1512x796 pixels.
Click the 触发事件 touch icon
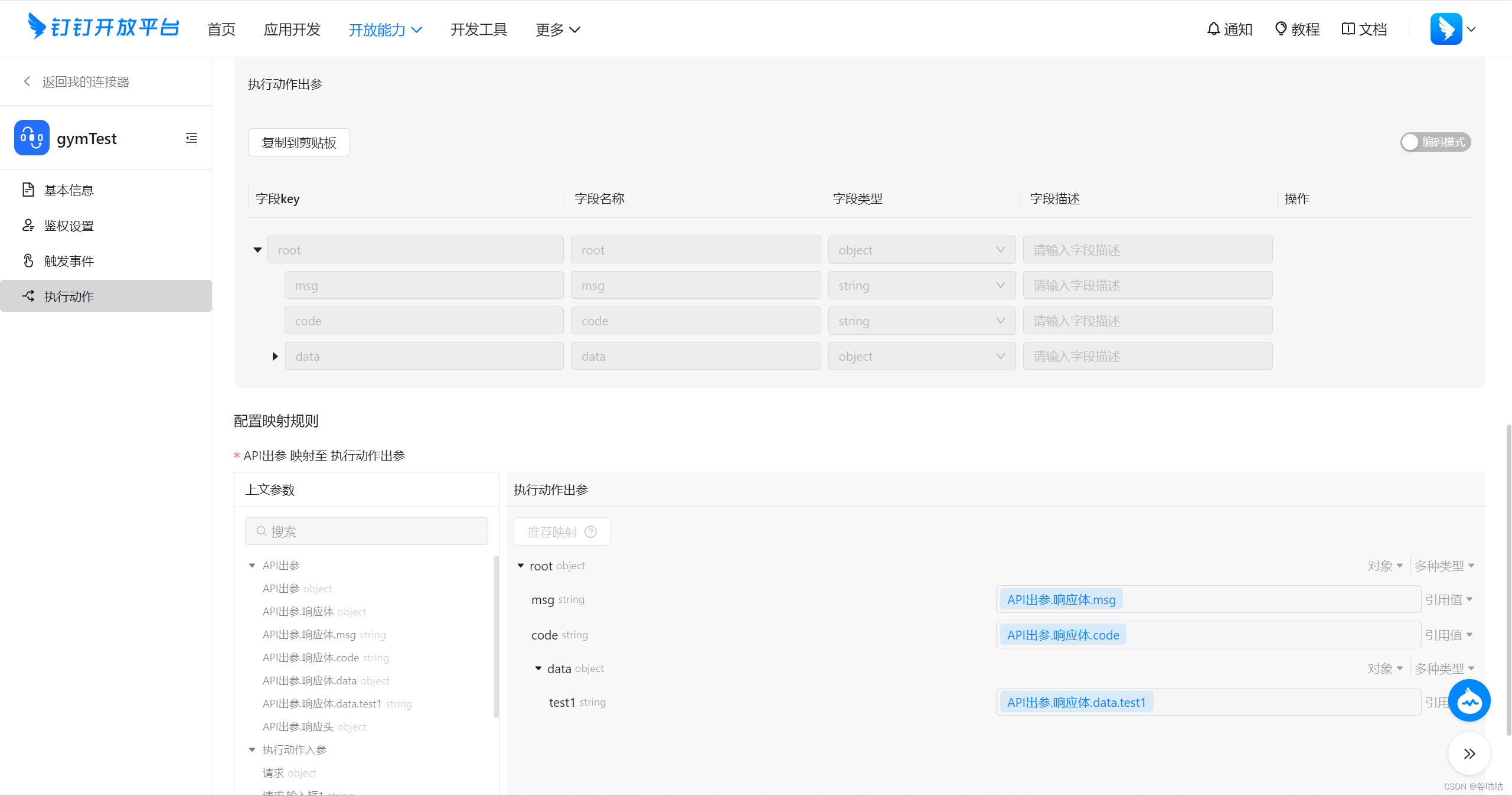pos(28,260)
